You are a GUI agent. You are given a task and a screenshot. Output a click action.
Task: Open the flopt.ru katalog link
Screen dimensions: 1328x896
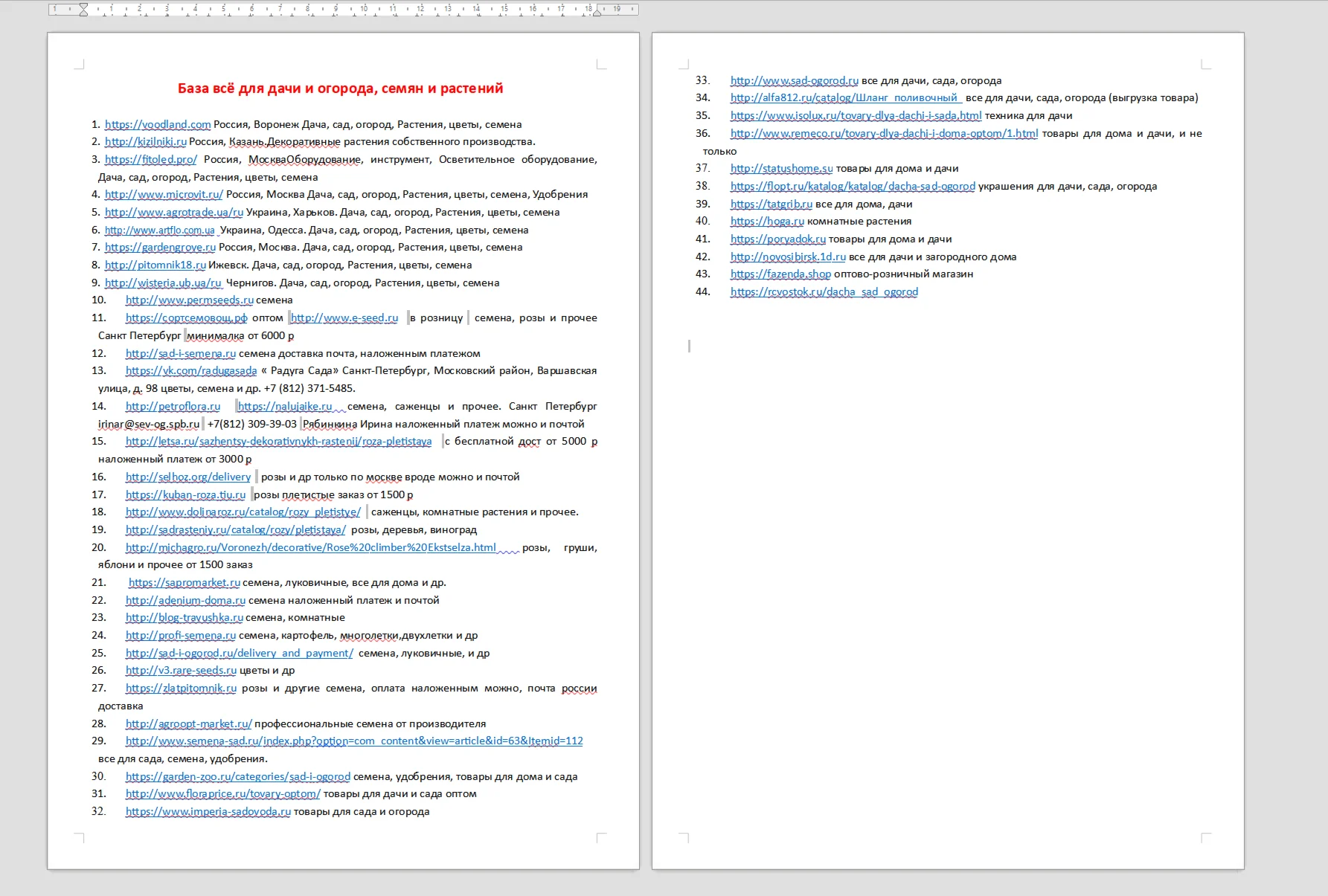(x=853, y=186)
